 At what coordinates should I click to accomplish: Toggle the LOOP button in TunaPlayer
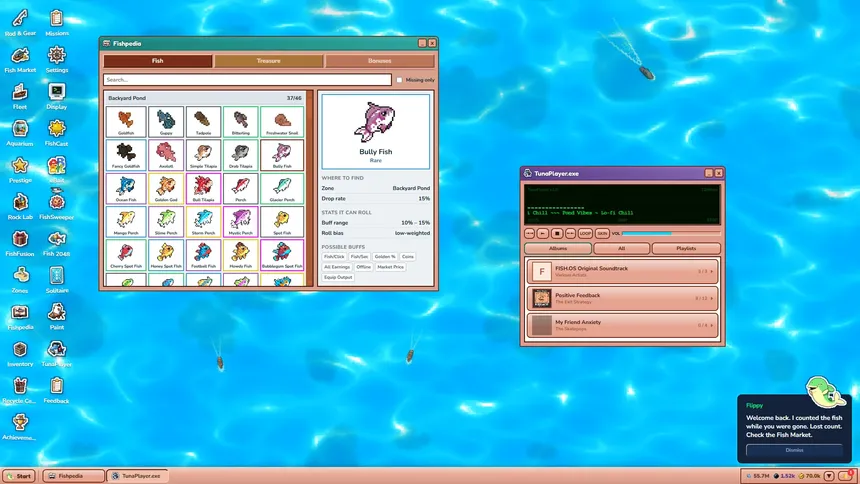click(x=585, y=233)
